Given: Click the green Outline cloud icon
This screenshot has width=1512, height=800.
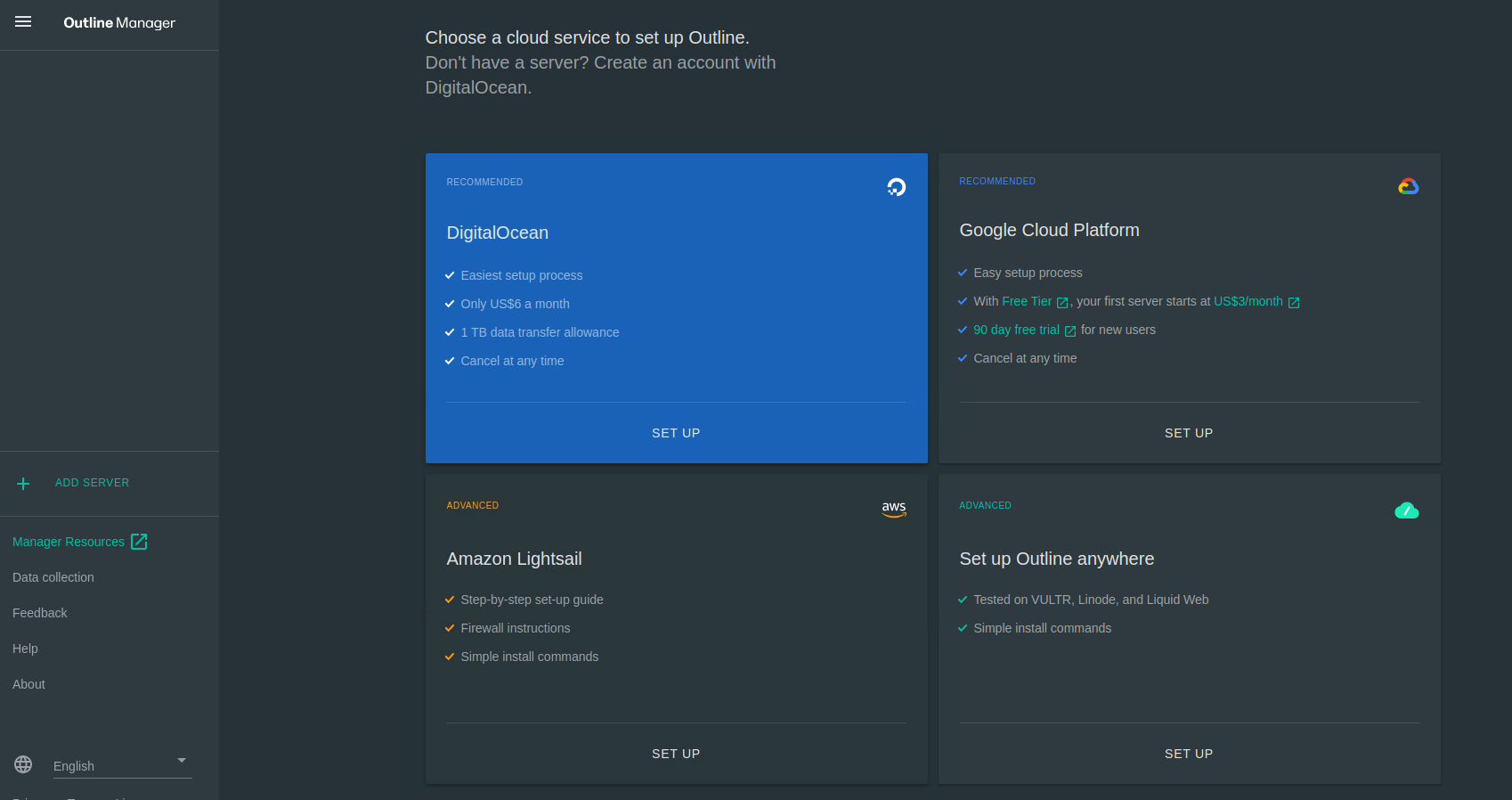Looking at the screenshot, I should tap(1406, 510).
